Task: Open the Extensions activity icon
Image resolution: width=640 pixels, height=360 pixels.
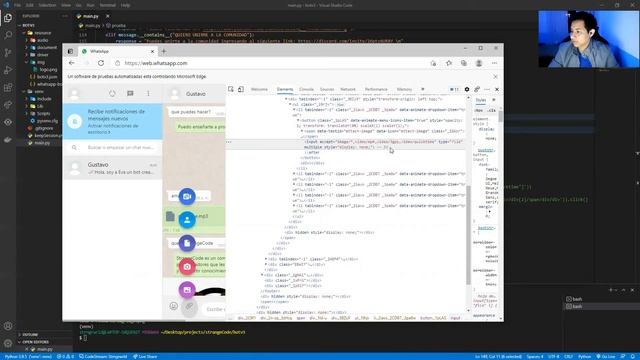Action: click(x=8, y=88)
